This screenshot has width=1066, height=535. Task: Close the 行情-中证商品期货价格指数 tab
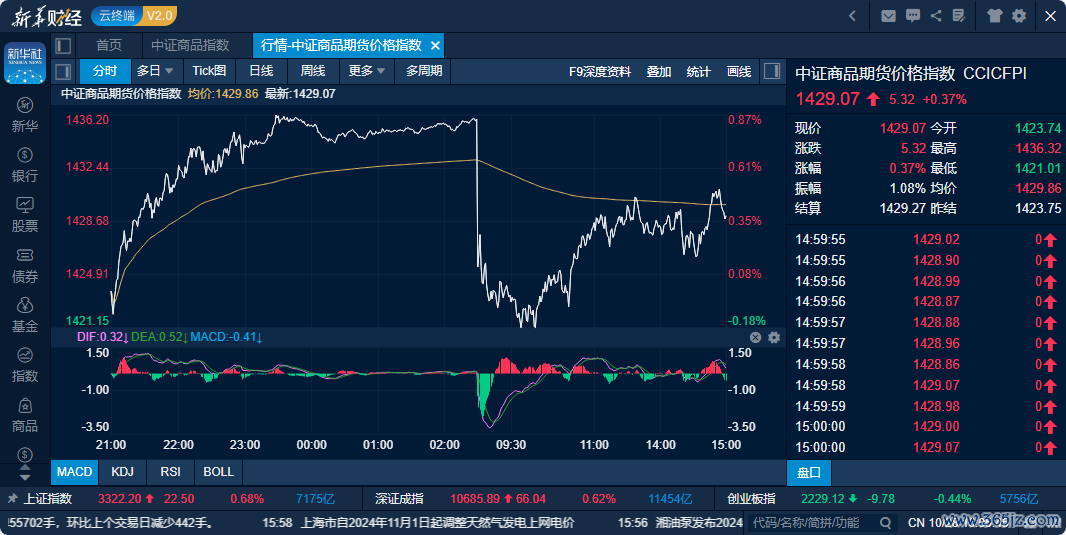[435, 46]
